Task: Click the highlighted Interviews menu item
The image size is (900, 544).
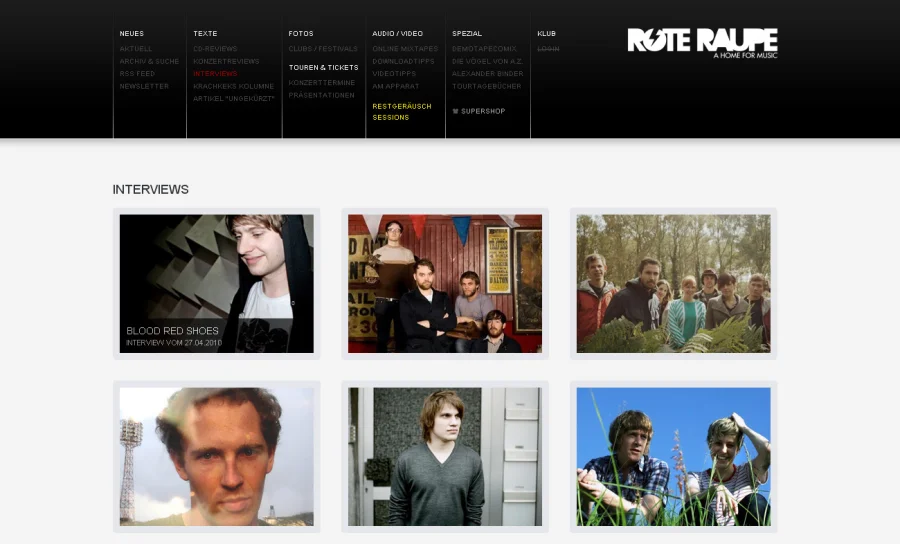Action: point(215,74)
